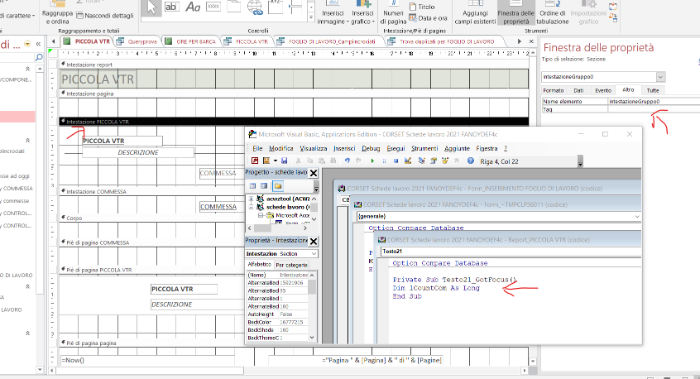Open the Debug menu in VBA editor
The image size is (700, 379).
click(371, 148)
